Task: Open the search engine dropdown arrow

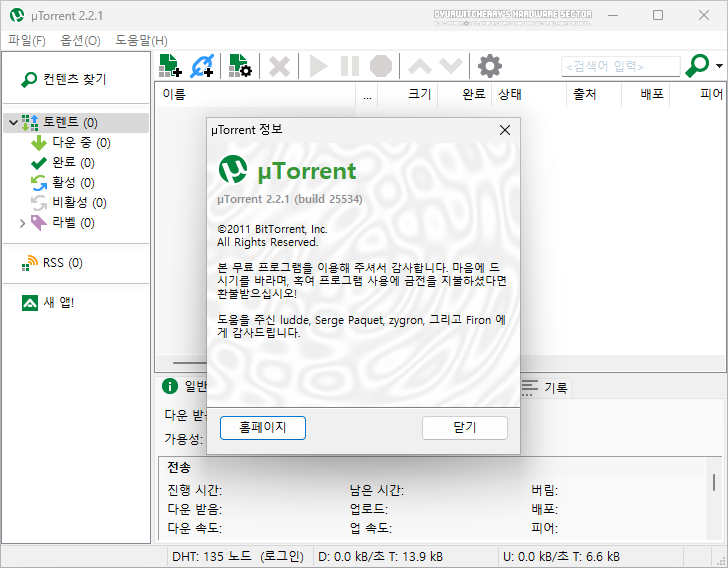Action: click(x=719, y=65)
